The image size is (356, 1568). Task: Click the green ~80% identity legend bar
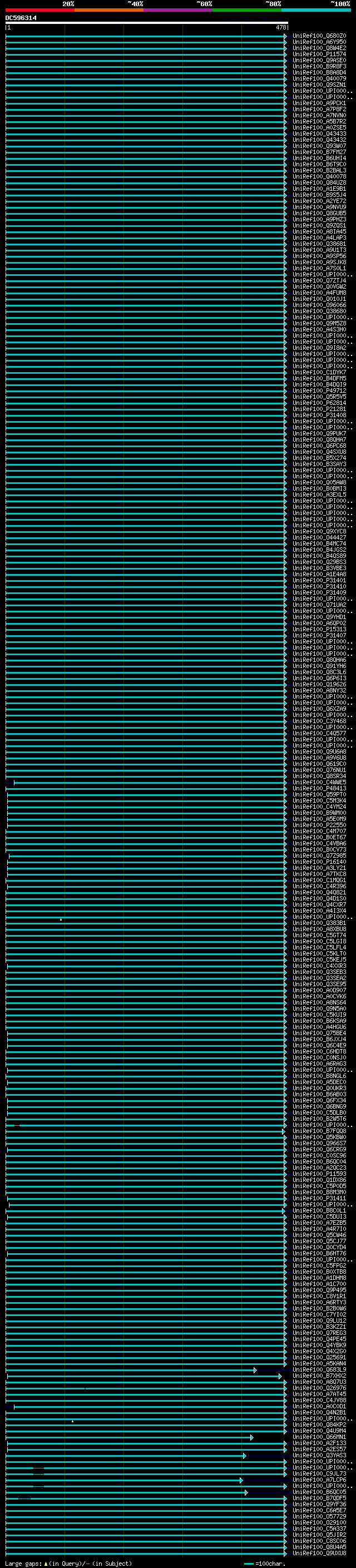click(x=246, y=10)
